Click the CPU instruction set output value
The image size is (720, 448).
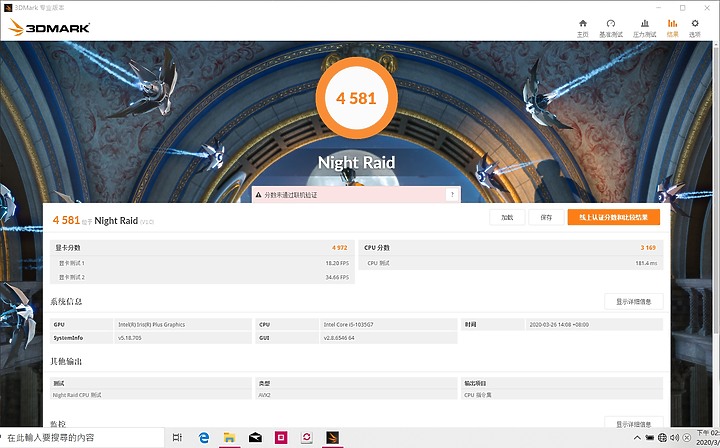click(x=478, y=395)
